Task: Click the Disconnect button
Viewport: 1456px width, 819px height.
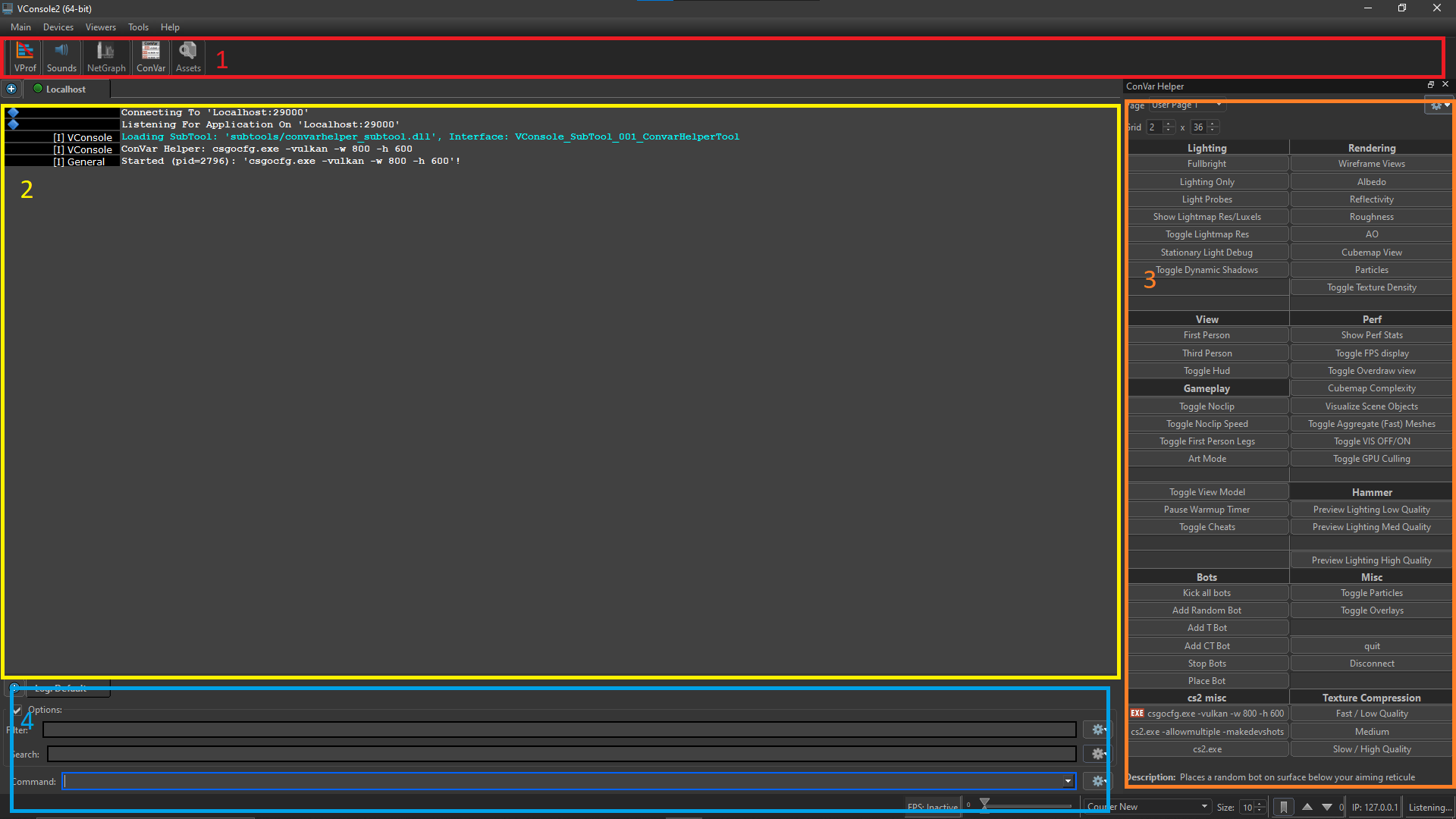Action: coord(1372,664)
